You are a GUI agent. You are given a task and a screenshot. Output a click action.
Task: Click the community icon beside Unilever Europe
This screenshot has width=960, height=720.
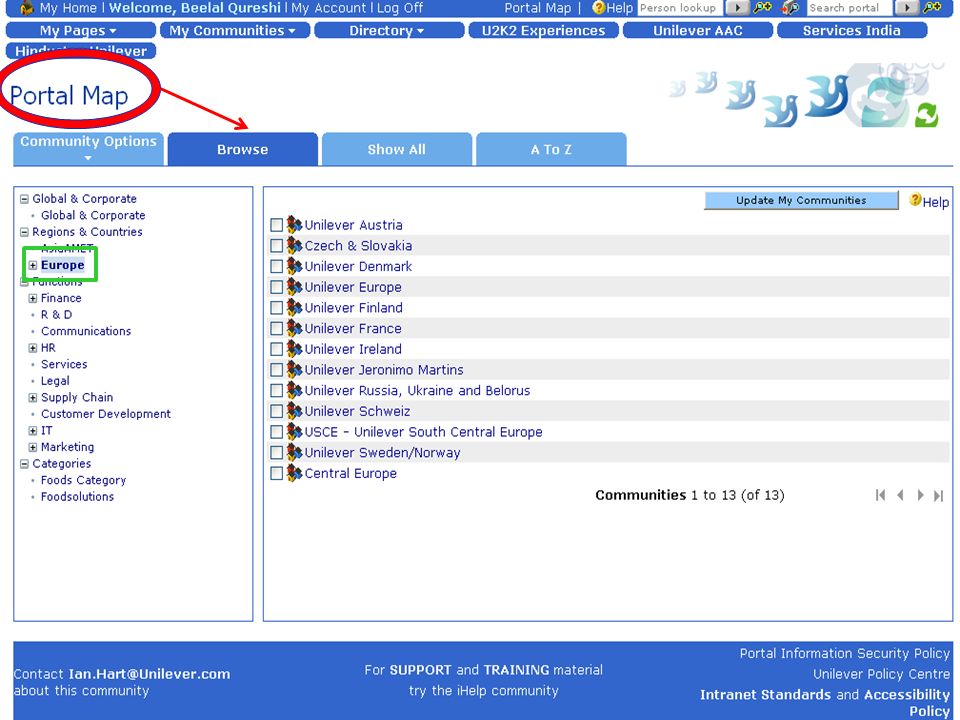click(x=294, y=287)
